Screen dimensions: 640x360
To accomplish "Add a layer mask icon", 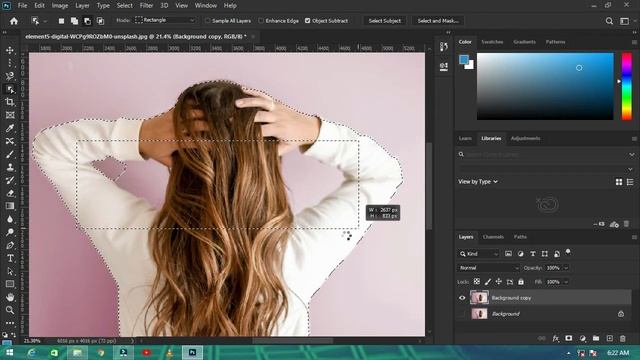I will tap(569, 338).
